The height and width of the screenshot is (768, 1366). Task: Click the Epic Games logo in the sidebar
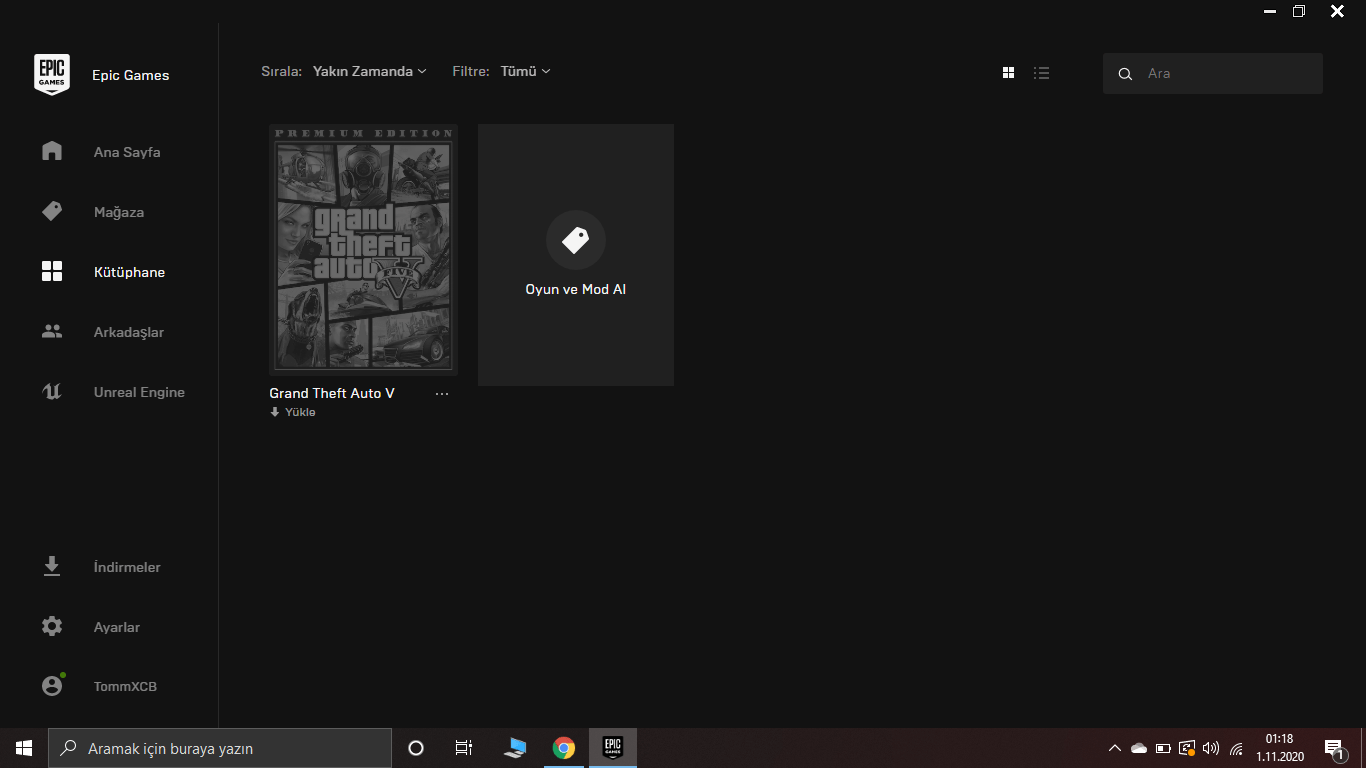(52, 75)
